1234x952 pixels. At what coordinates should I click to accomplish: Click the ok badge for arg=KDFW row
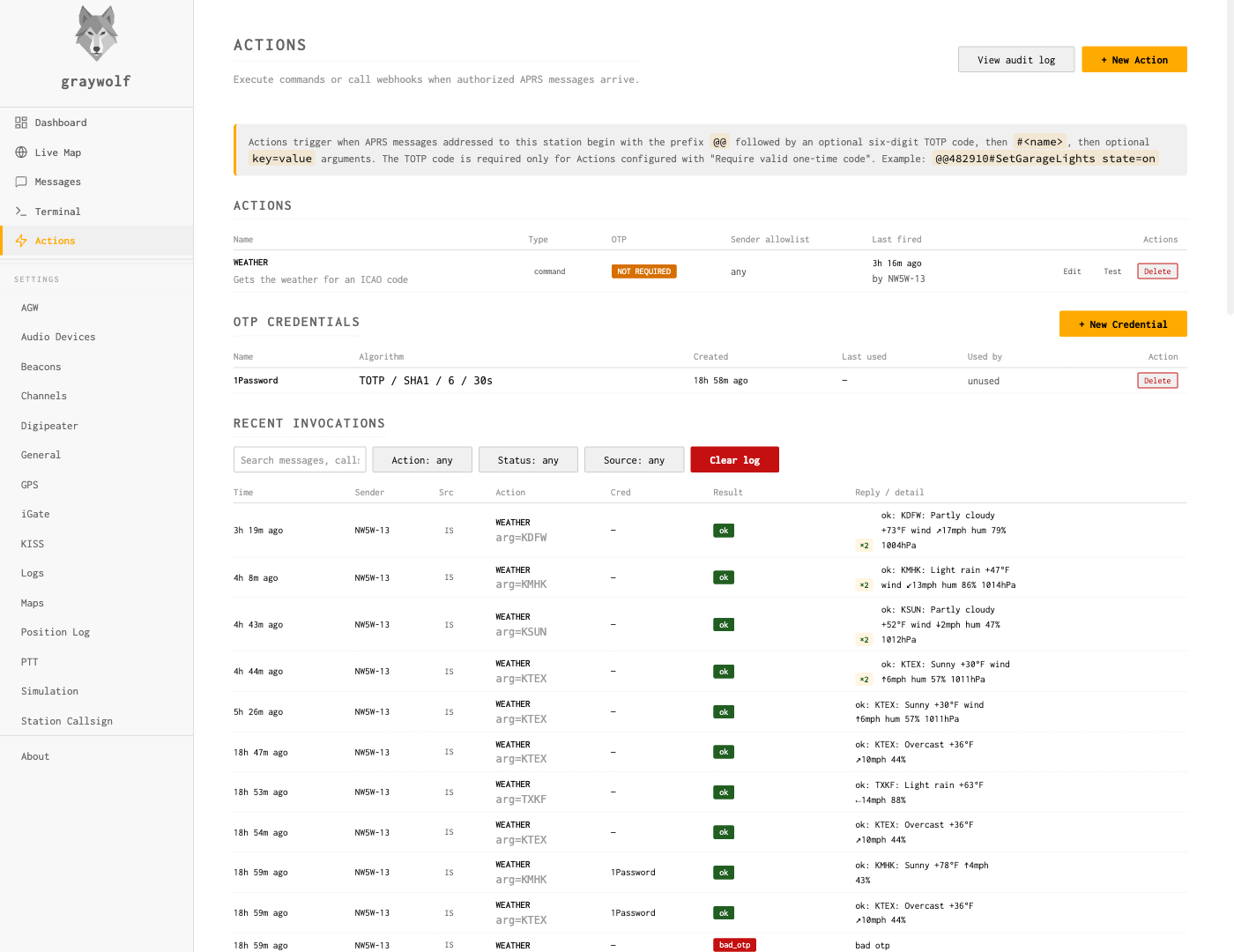724,531
